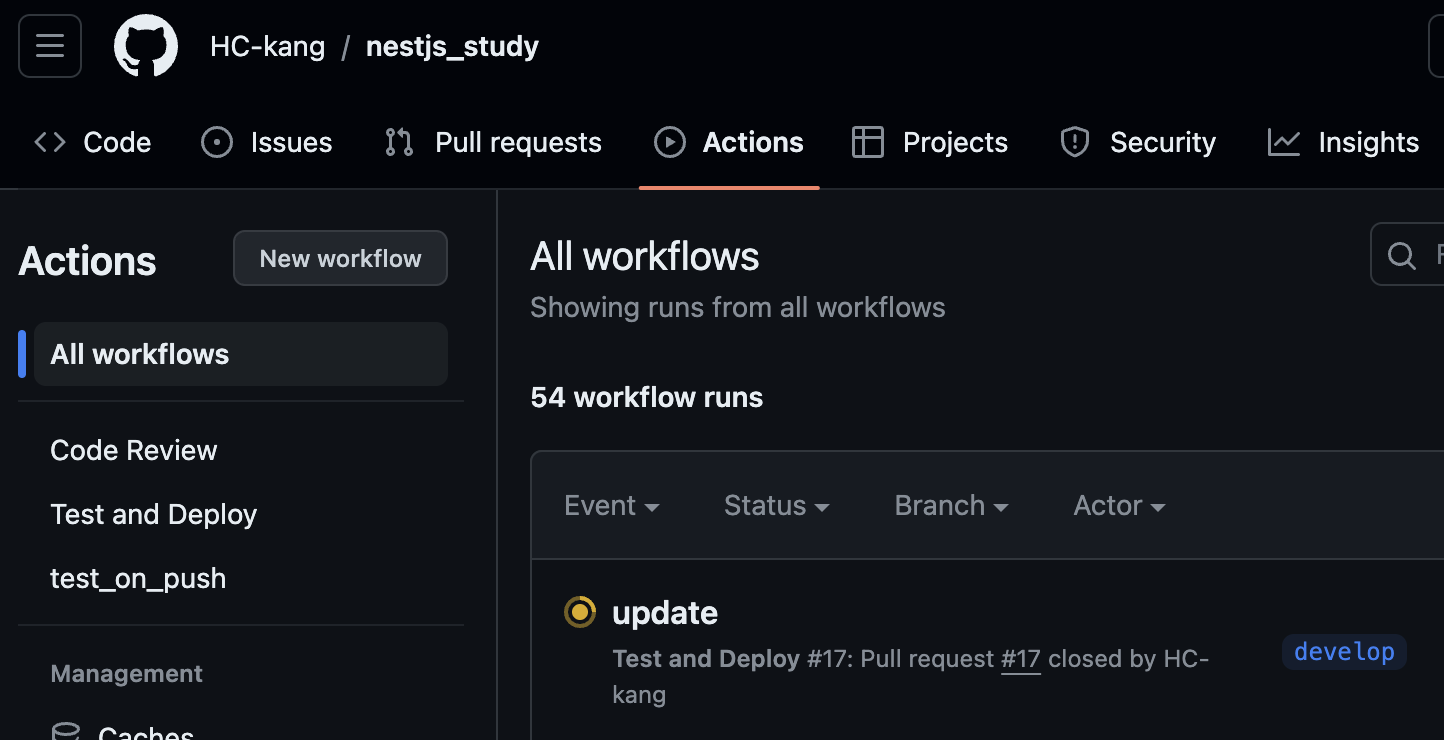Click 'Showing runs from all workflows' text
This screenshot has width=1444, height=740.
(x=738, y=307)
